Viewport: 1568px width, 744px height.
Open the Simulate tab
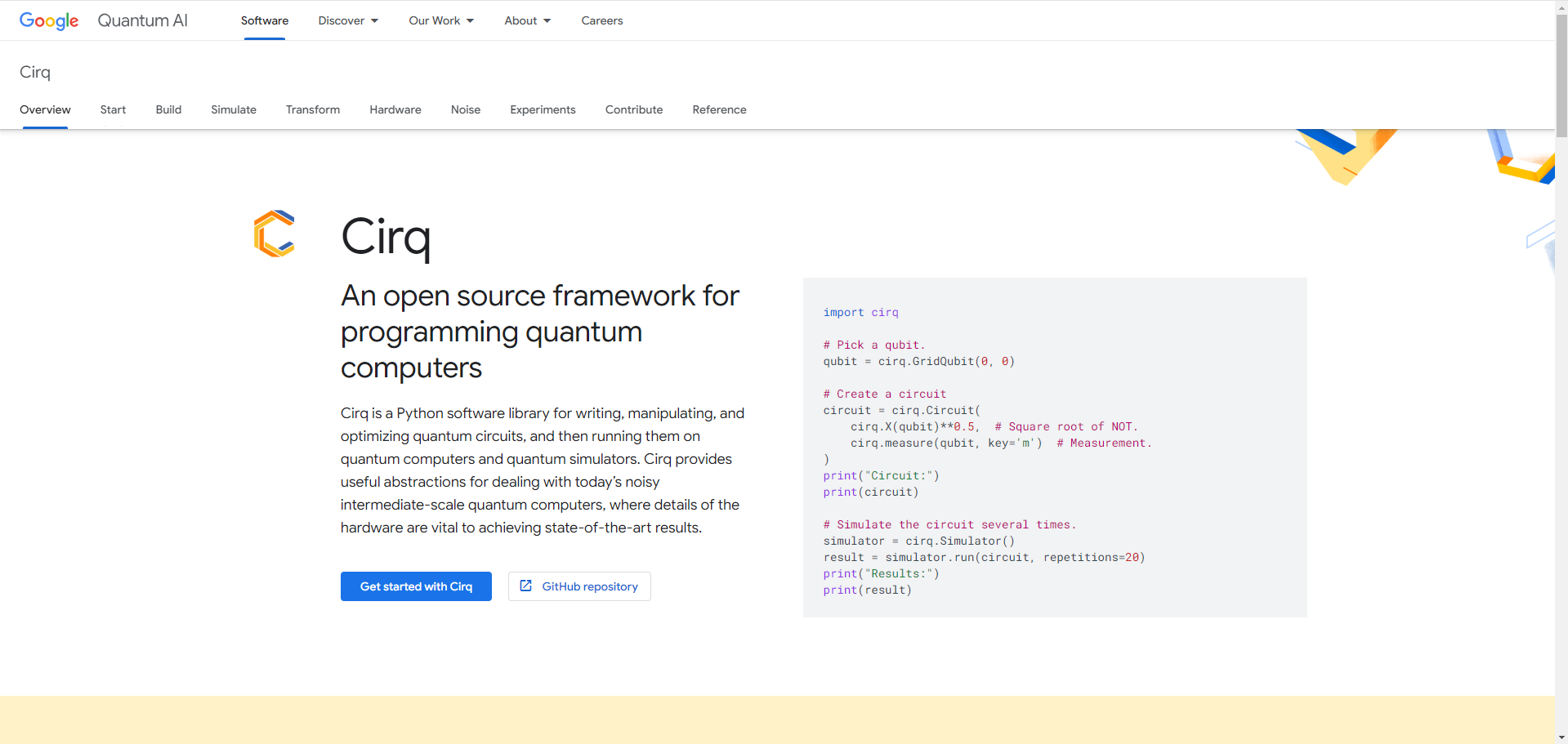(234, 109)
